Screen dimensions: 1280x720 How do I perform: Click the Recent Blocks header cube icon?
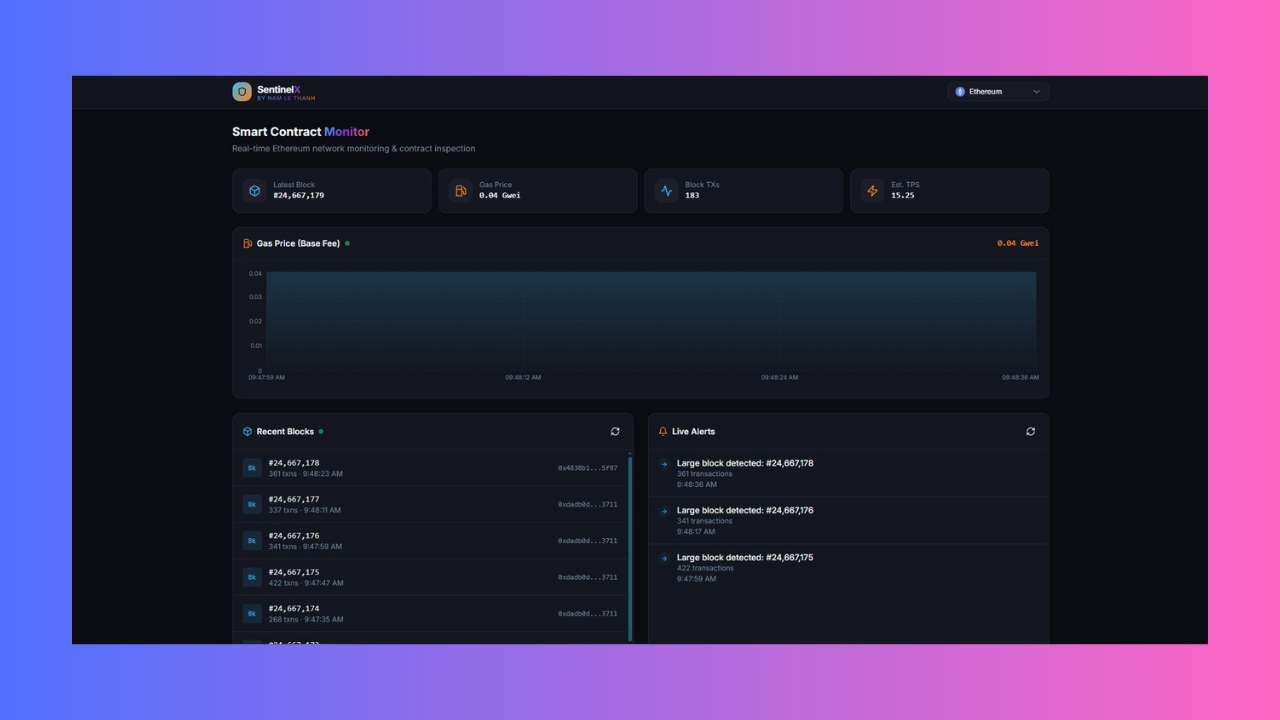[x=248, y=432]
